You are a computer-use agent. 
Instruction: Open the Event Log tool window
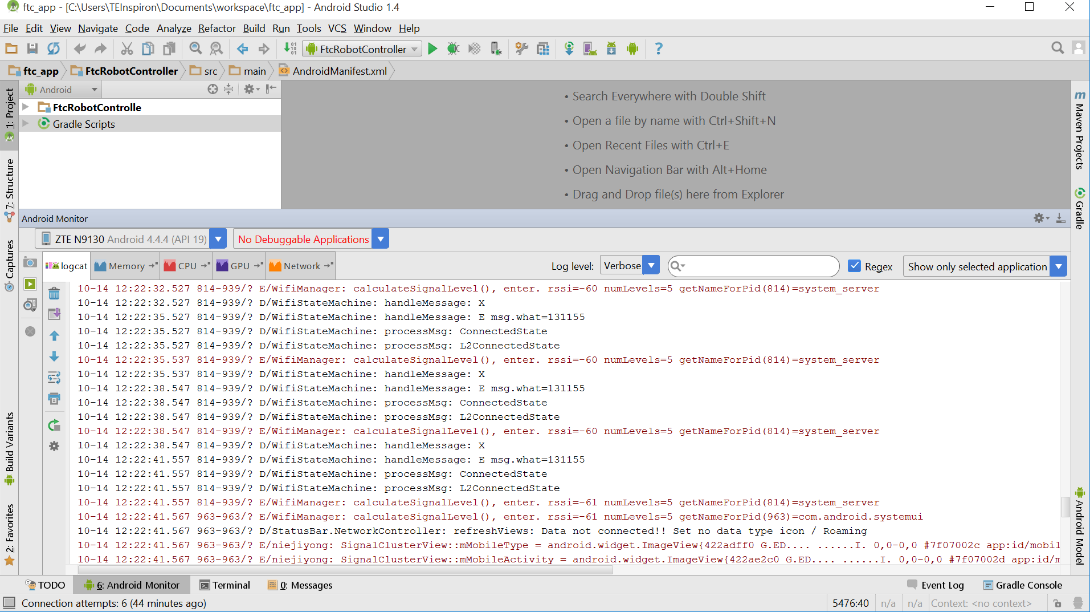(936, 585)
